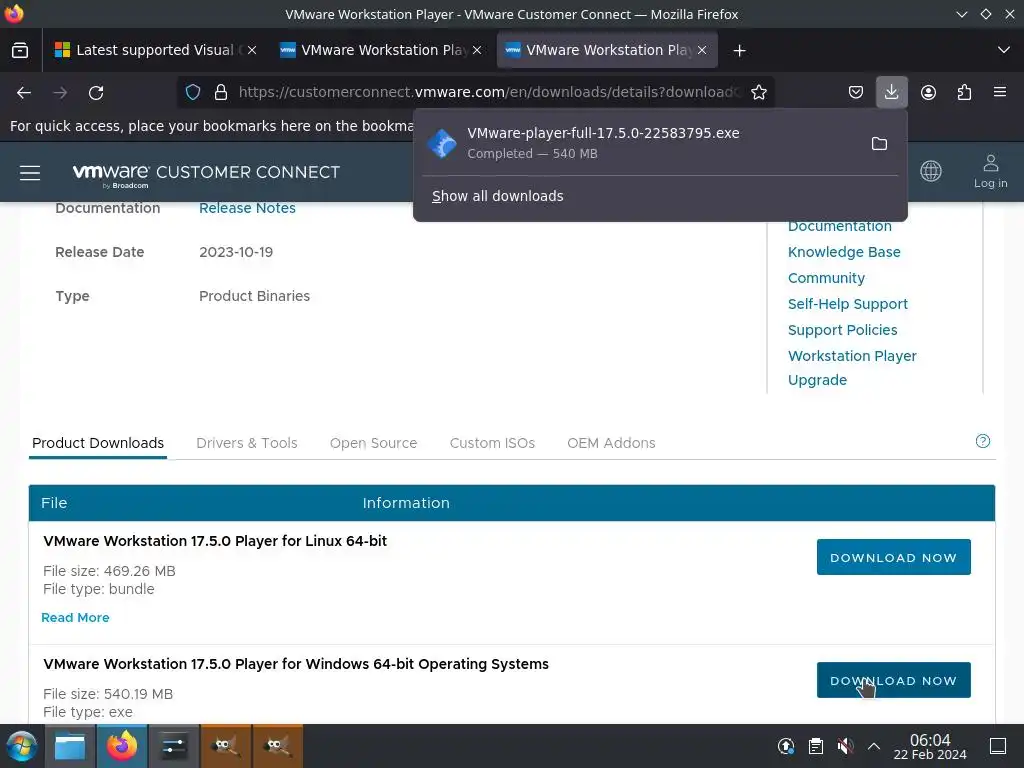Open a new tab with plus button
Viewport: 1024px width, 768px height.
coord(739,50)
